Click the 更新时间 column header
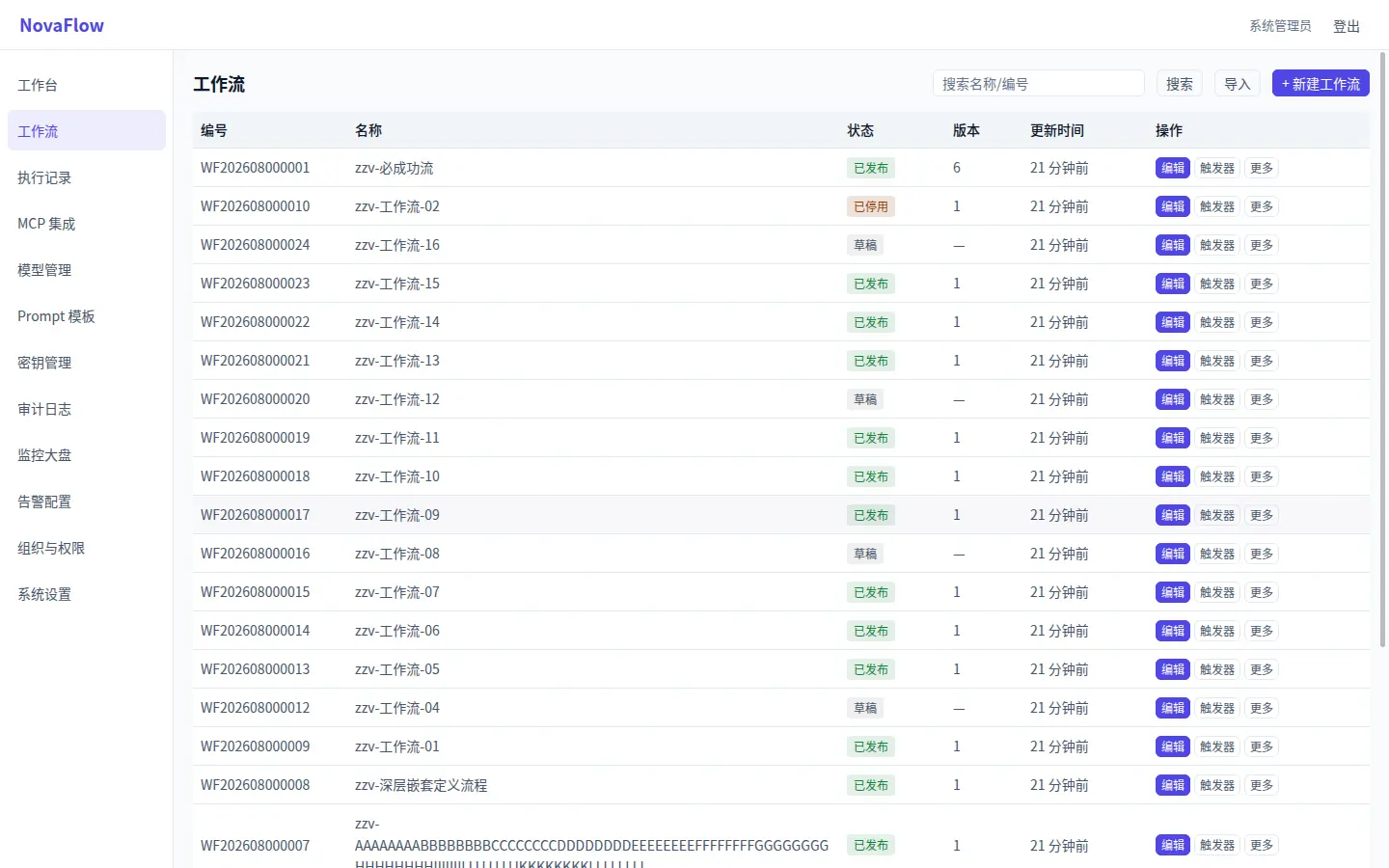Viewport: 1389px width, 868px height. (x=1057, y=130)
